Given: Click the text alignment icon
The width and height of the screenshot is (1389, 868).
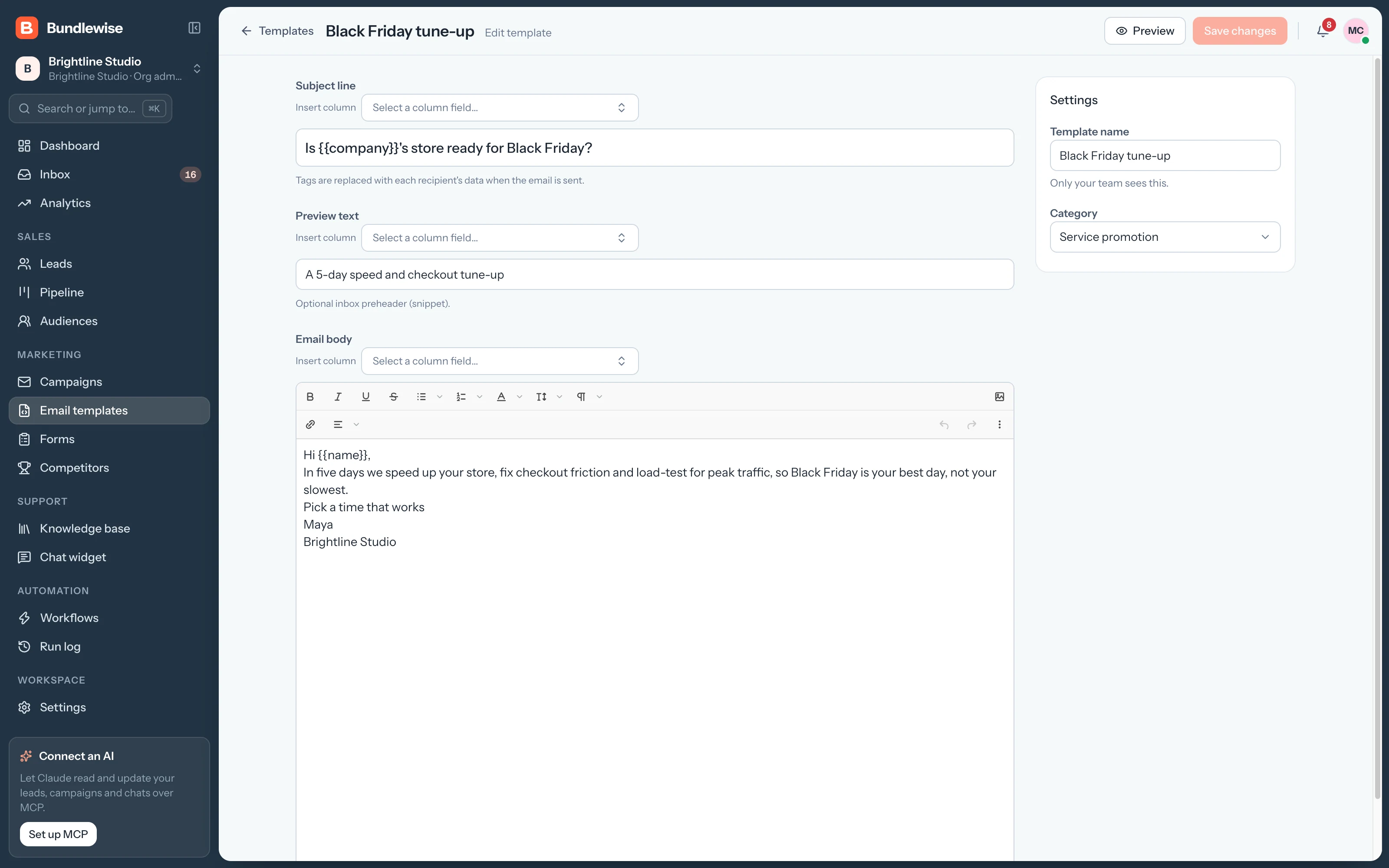Looking at the screenshot, I should coord(338,424).
